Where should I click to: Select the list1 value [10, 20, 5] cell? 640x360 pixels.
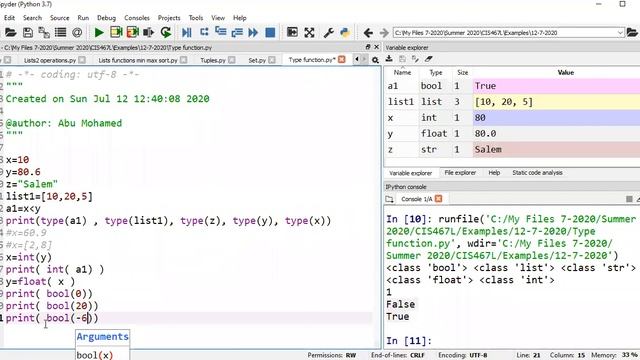(x=556, y=102)
